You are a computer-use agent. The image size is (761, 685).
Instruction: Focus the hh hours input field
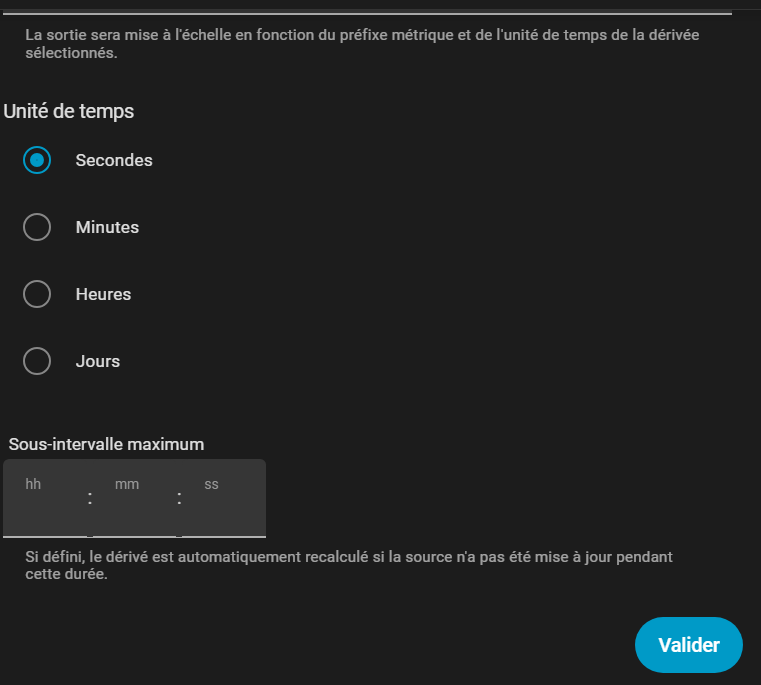(x=45, y=498)
